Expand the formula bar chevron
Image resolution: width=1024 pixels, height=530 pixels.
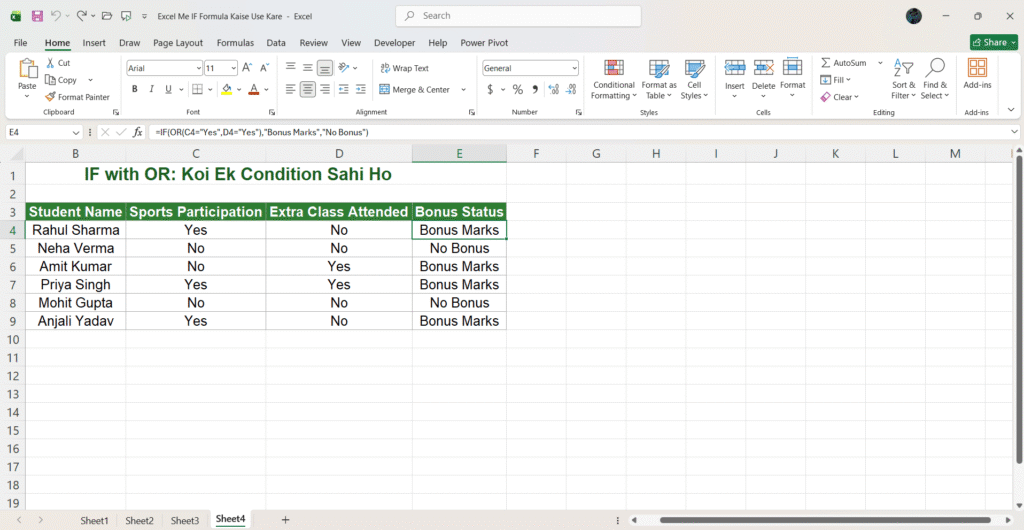coord(1013,132)
